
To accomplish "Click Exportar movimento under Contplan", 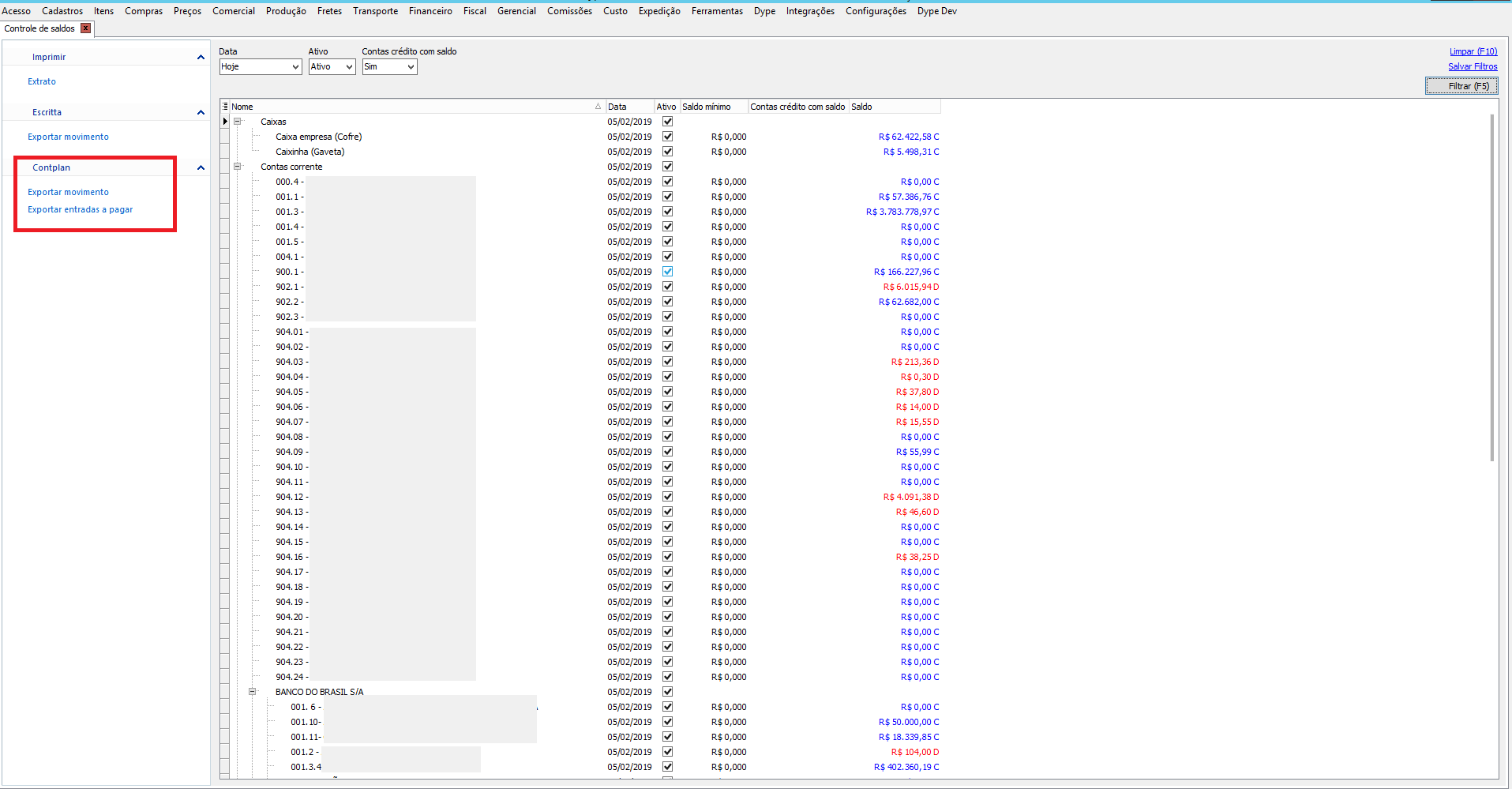I will [68, 192].
